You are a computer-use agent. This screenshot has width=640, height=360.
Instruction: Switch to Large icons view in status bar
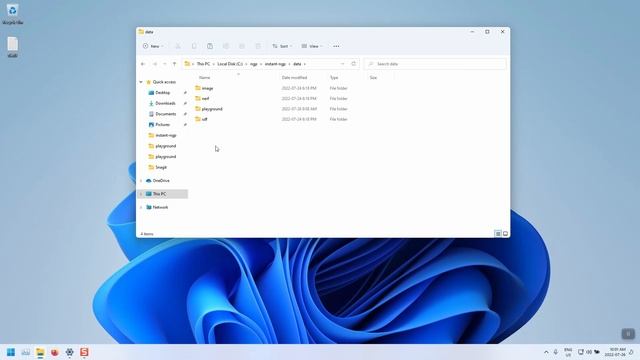pyautogui.click(x=505, y=233)
